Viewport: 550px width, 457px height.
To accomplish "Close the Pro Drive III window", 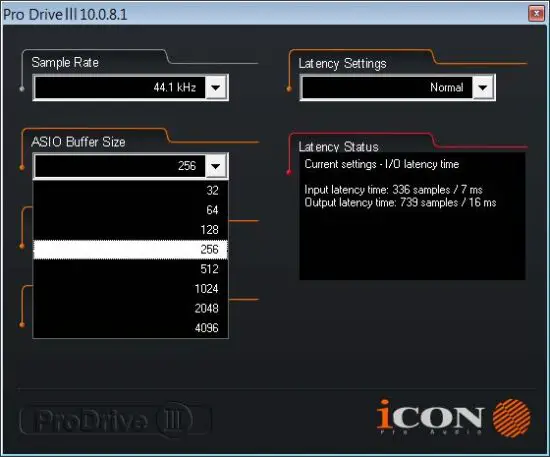I will (536, 14).
